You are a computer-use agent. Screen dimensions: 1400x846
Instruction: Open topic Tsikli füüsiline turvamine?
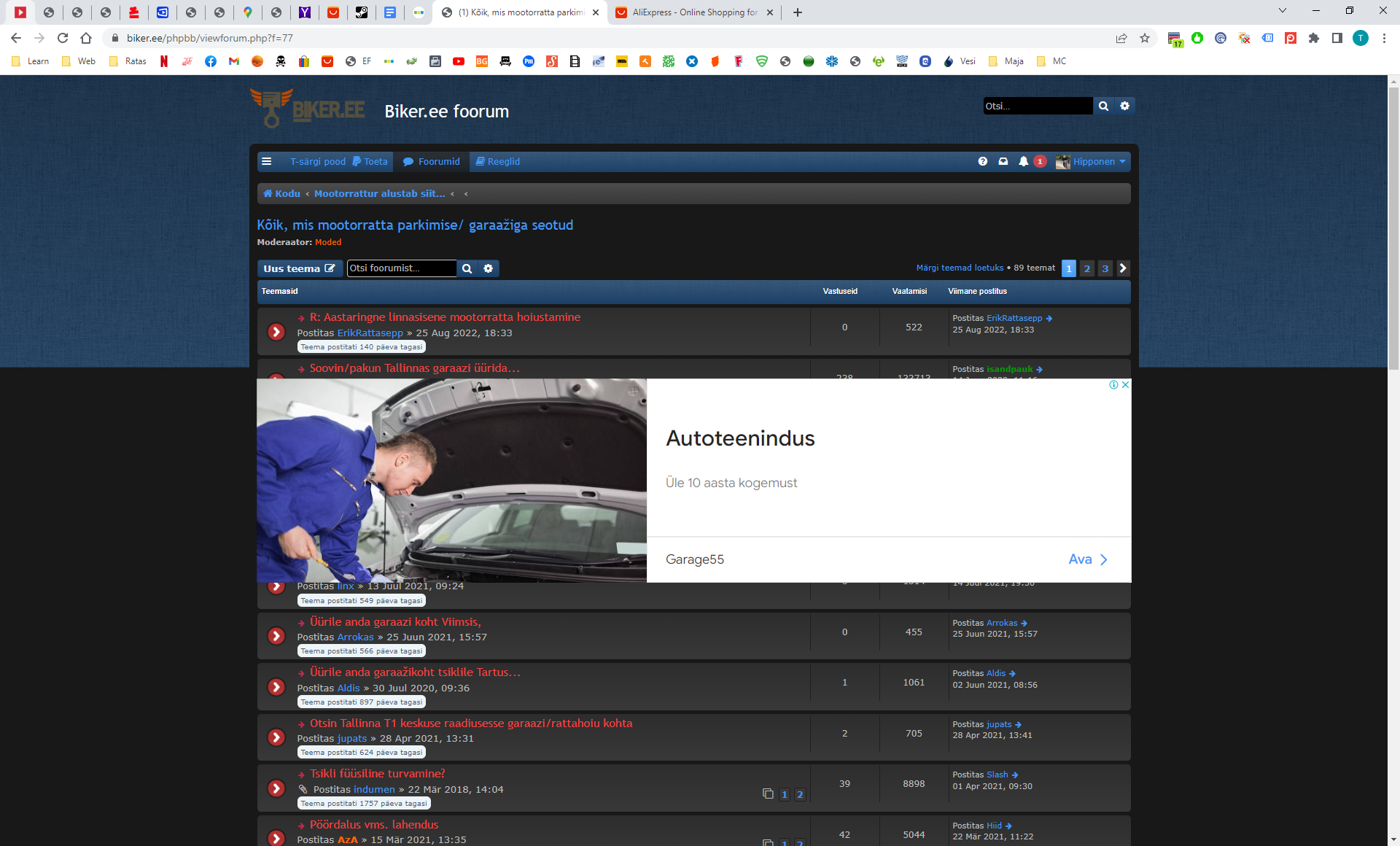tap(377, 774)
